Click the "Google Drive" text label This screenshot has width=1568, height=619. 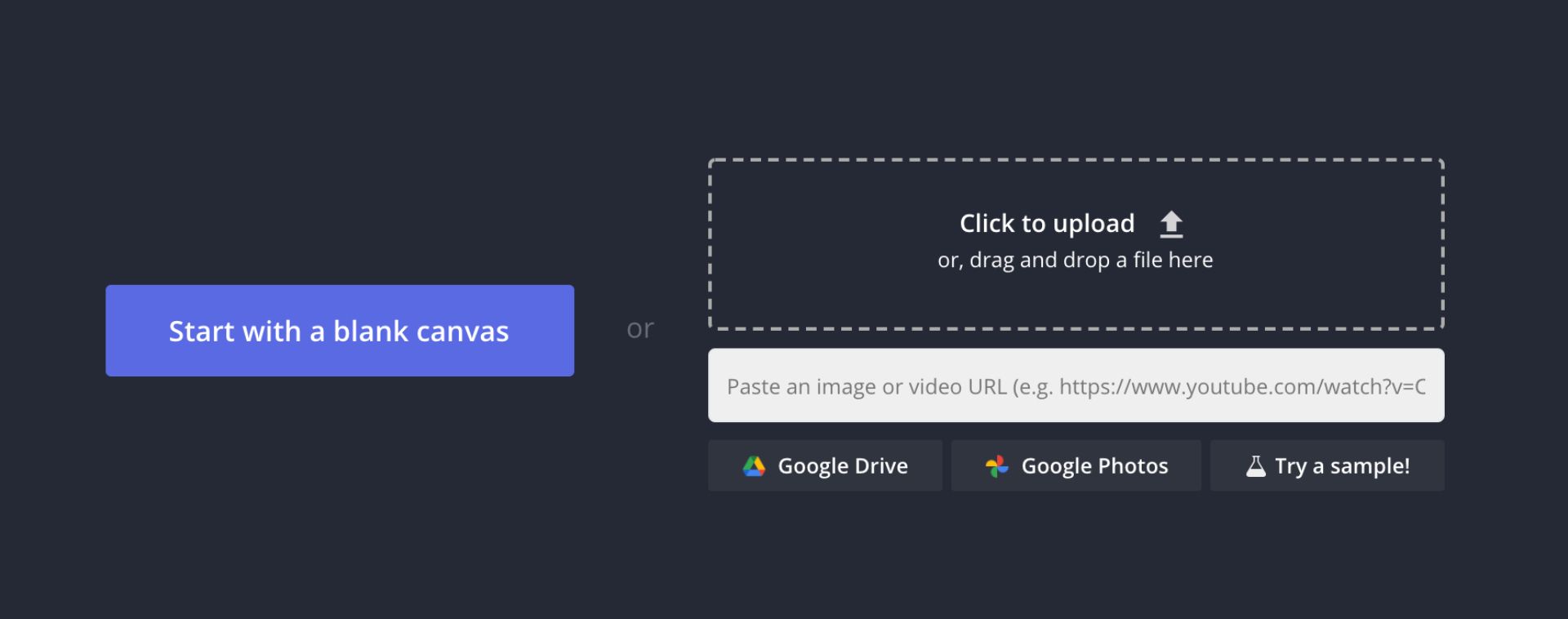point(842,466)
